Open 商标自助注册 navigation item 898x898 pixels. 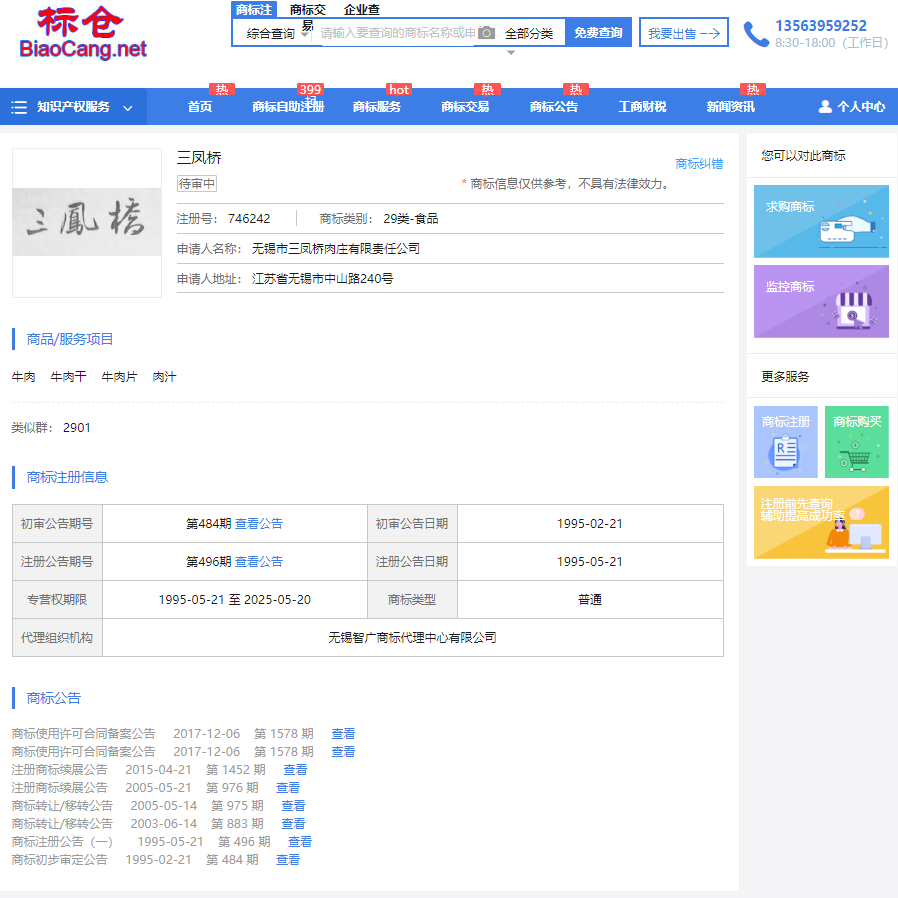[x=288, y=107]
